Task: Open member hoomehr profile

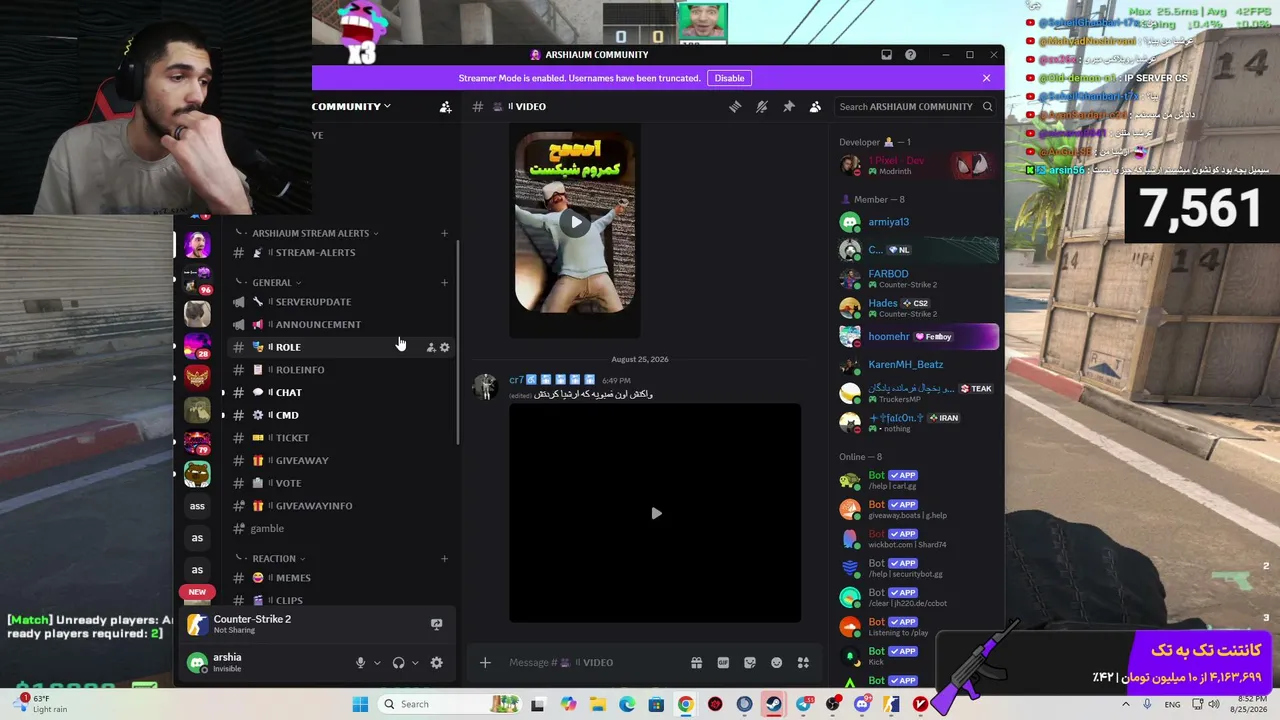Action: [918, 337]
